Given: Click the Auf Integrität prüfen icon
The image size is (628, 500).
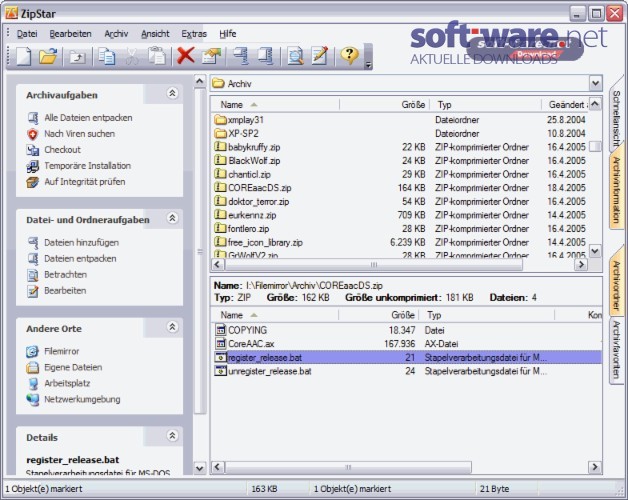Looking at the screenshot, I should [33, 182].
